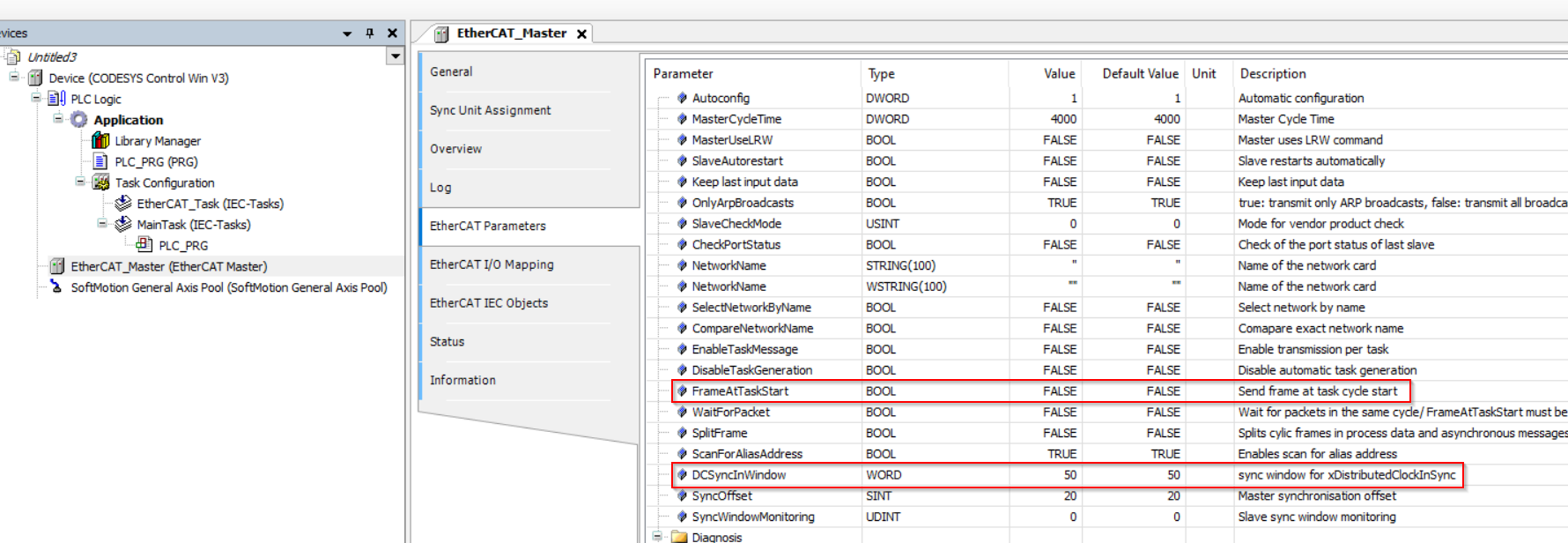Image resolution: width=1568 pixels, height=543 pixels.
Task: Collapse the Device (CODESYS Control Win V3) node
Action: 15,78
